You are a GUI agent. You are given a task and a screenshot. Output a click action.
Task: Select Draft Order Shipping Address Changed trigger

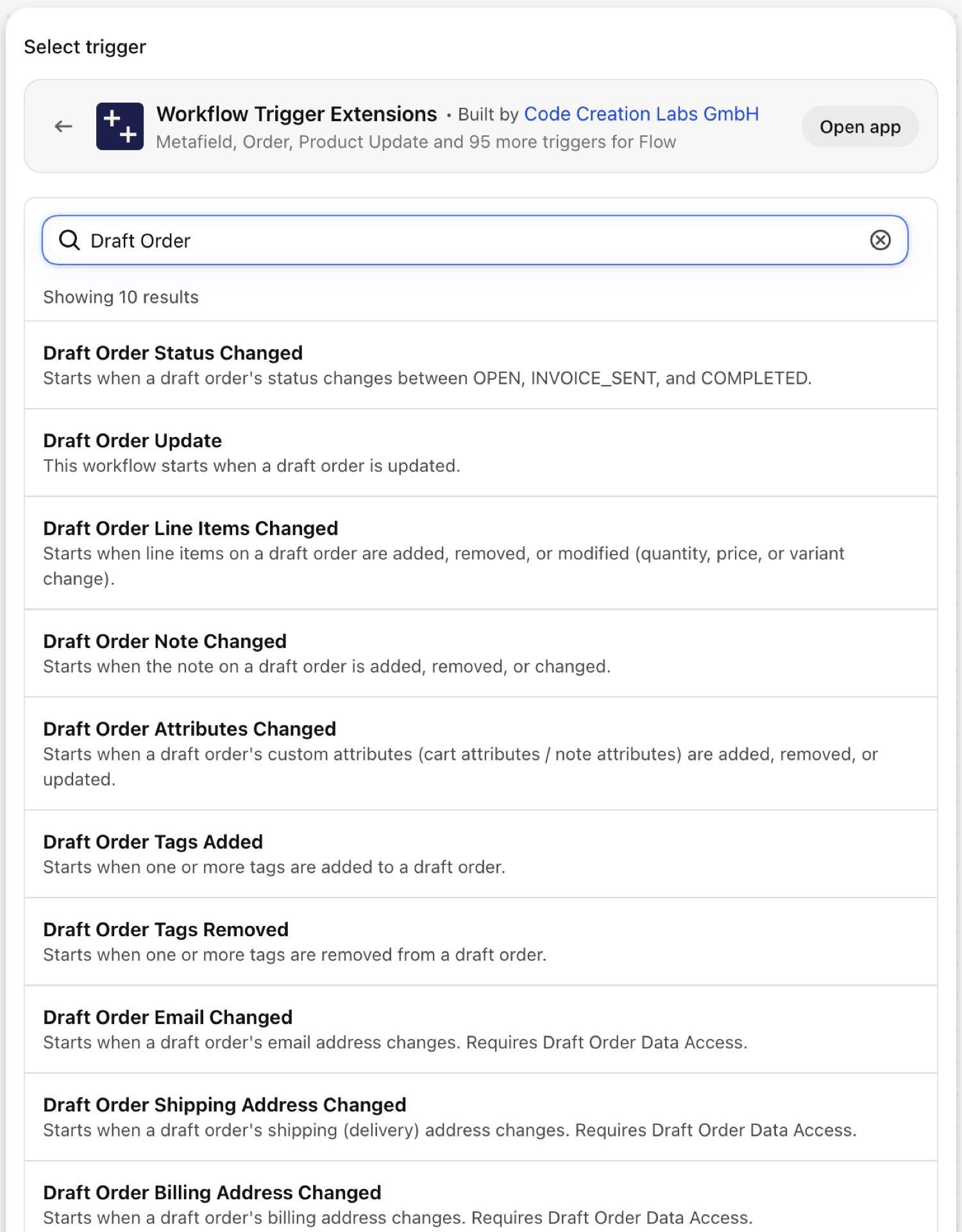481,1117
